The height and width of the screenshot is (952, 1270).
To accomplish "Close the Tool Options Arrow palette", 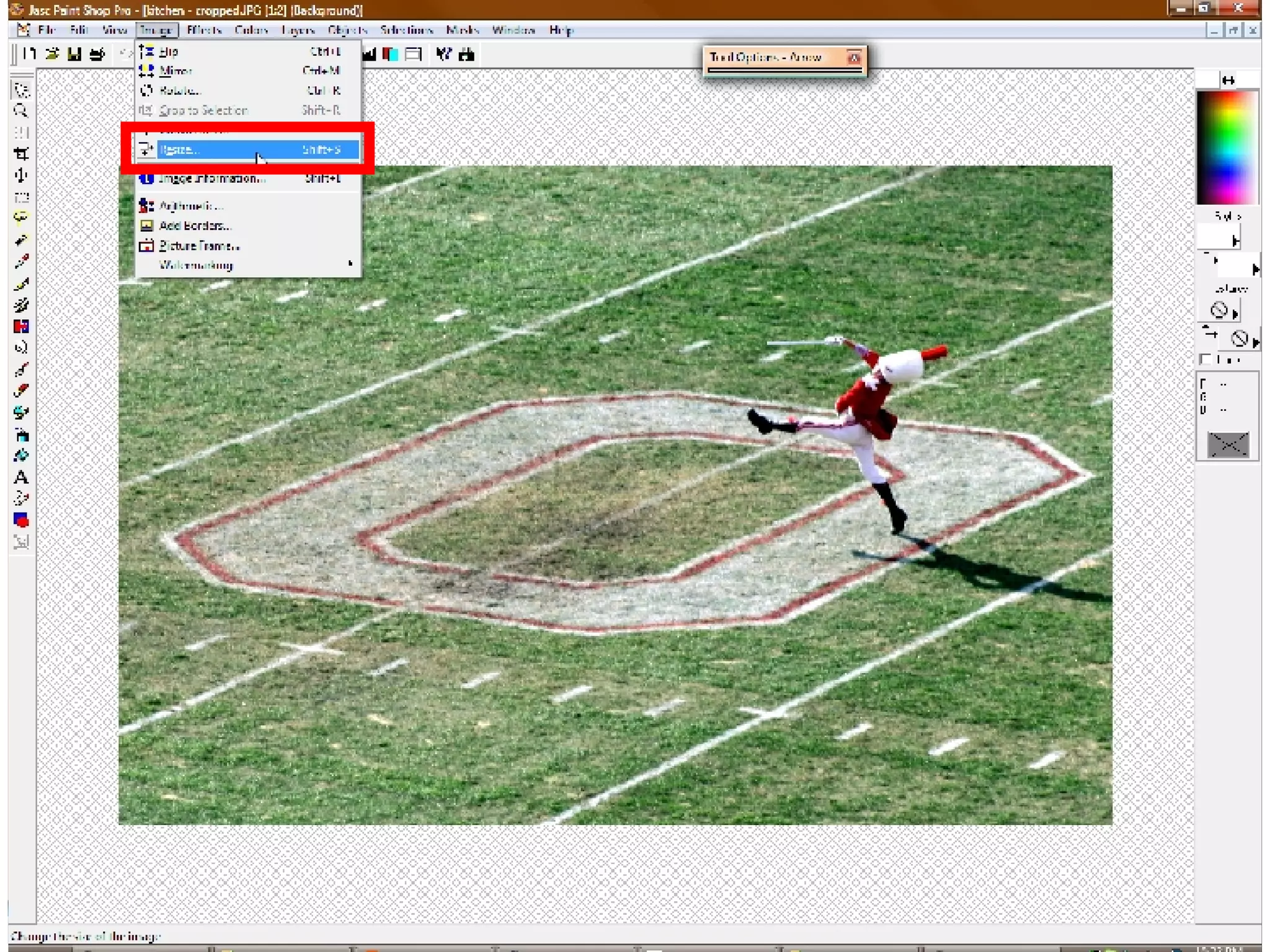I will (x=854, y=58).
